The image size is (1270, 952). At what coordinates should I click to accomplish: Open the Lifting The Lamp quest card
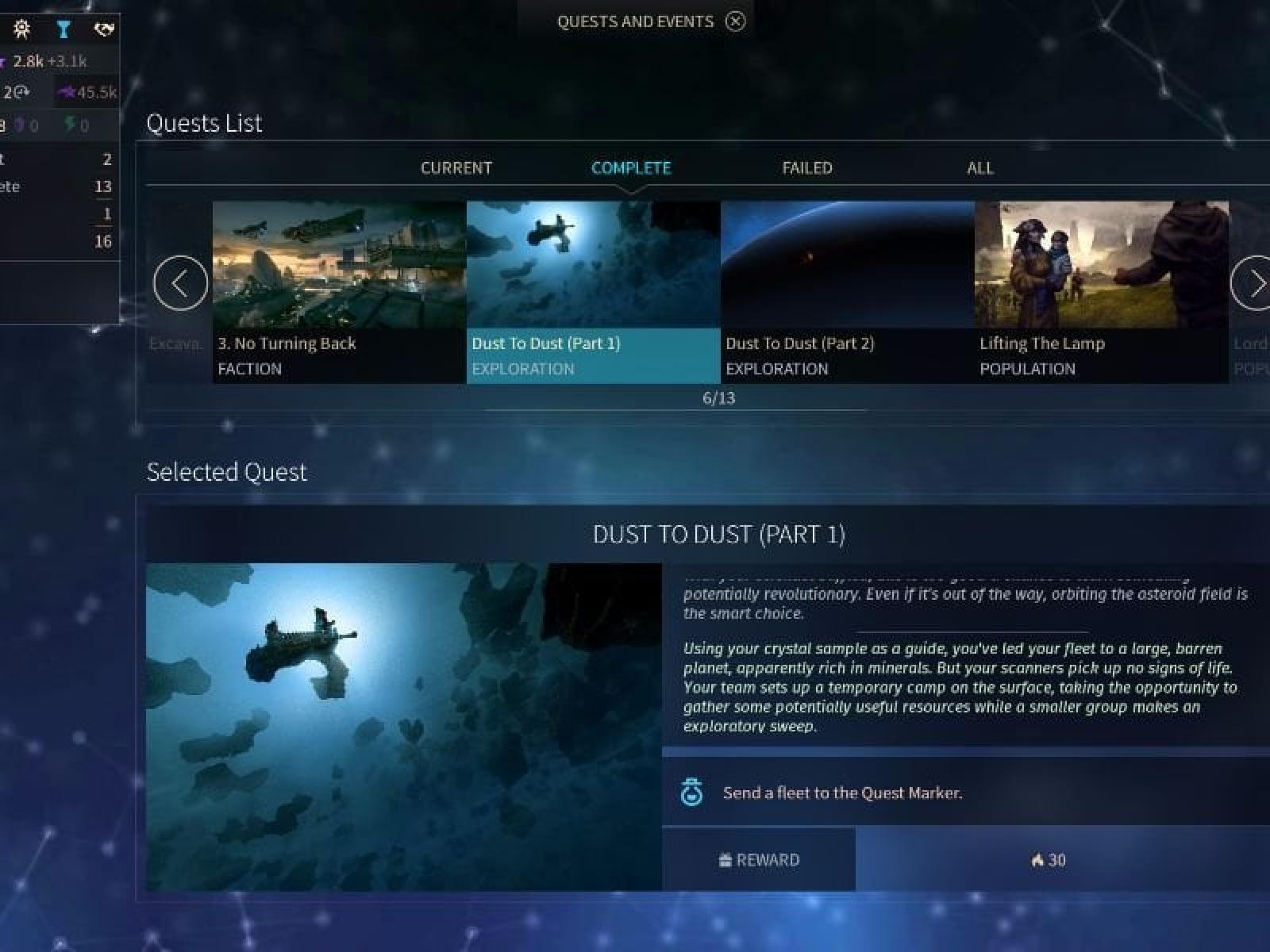coord(1101,292)
